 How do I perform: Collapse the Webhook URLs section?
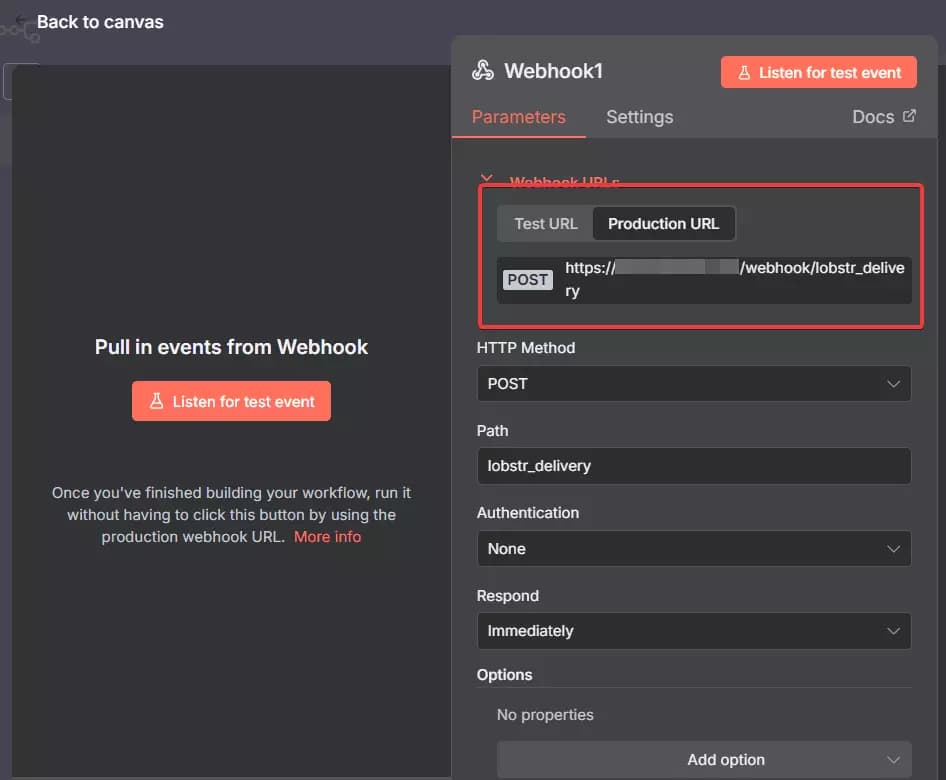tap(487, 180)
